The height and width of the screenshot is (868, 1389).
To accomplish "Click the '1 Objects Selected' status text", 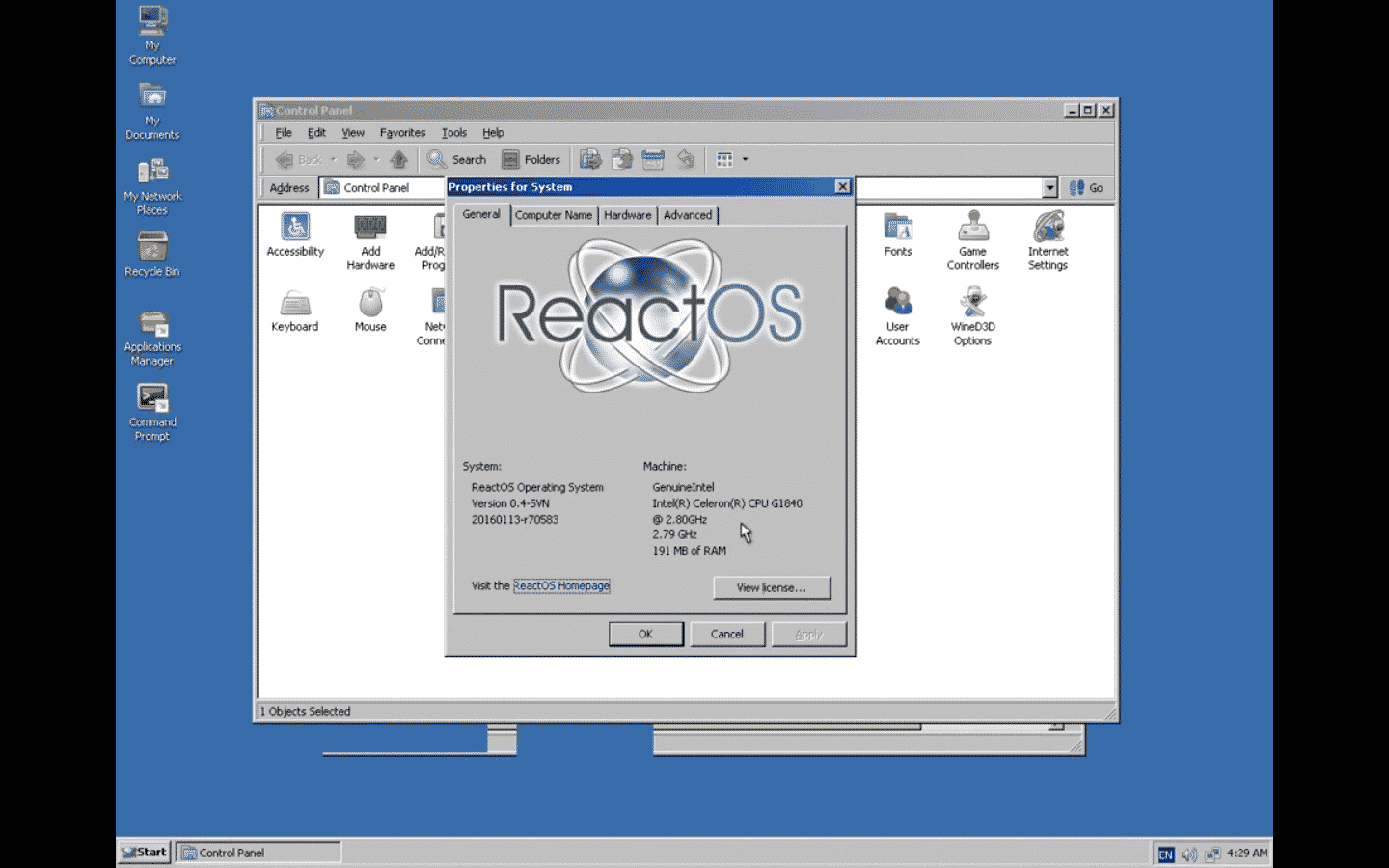I will coord(306,712).
